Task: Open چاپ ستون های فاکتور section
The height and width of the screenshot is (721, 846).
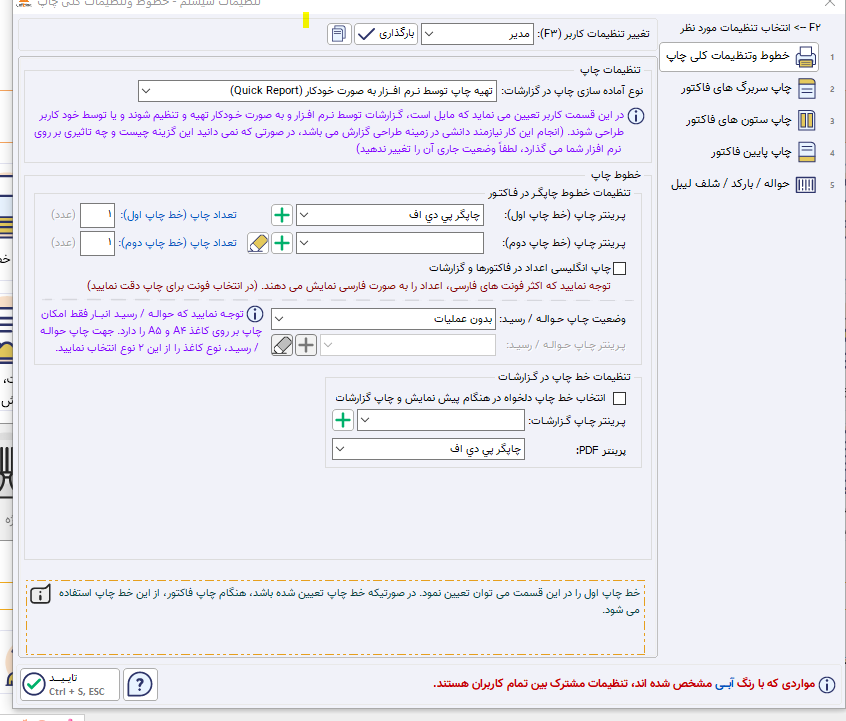Action: (751, 120)
